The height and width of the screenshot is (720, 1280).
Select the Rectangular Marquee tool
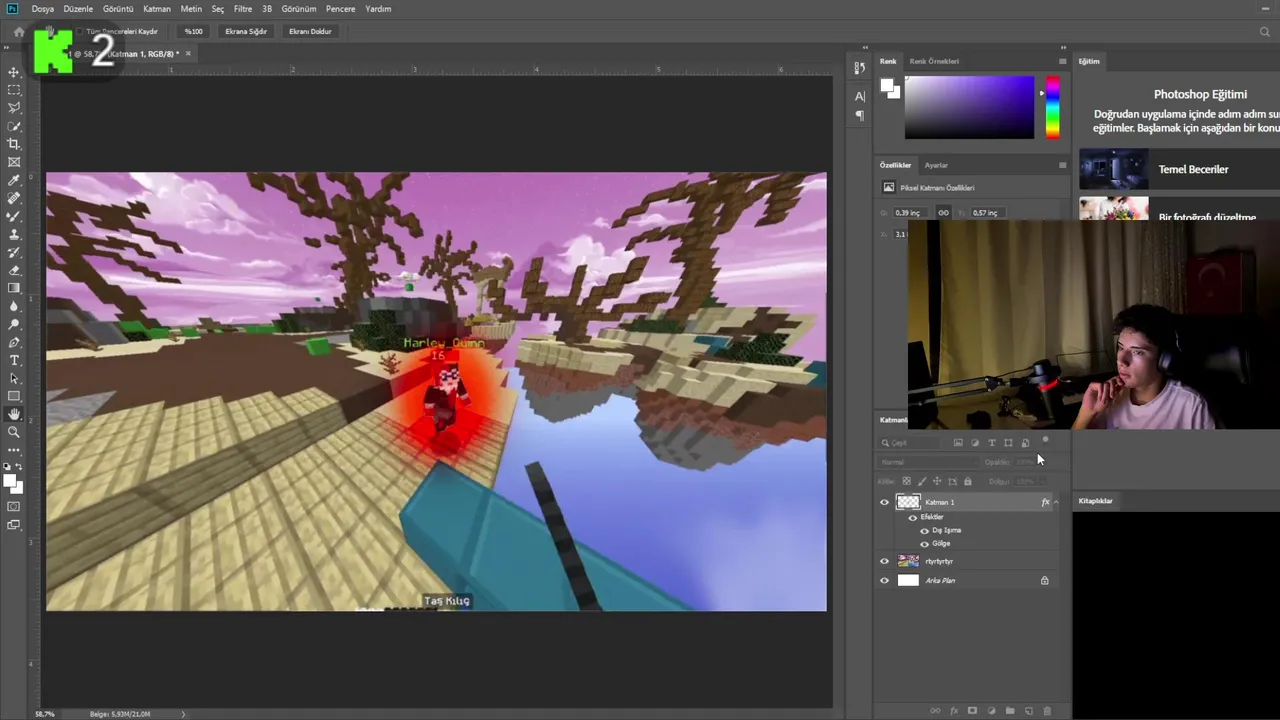click(x=14, y=90)
